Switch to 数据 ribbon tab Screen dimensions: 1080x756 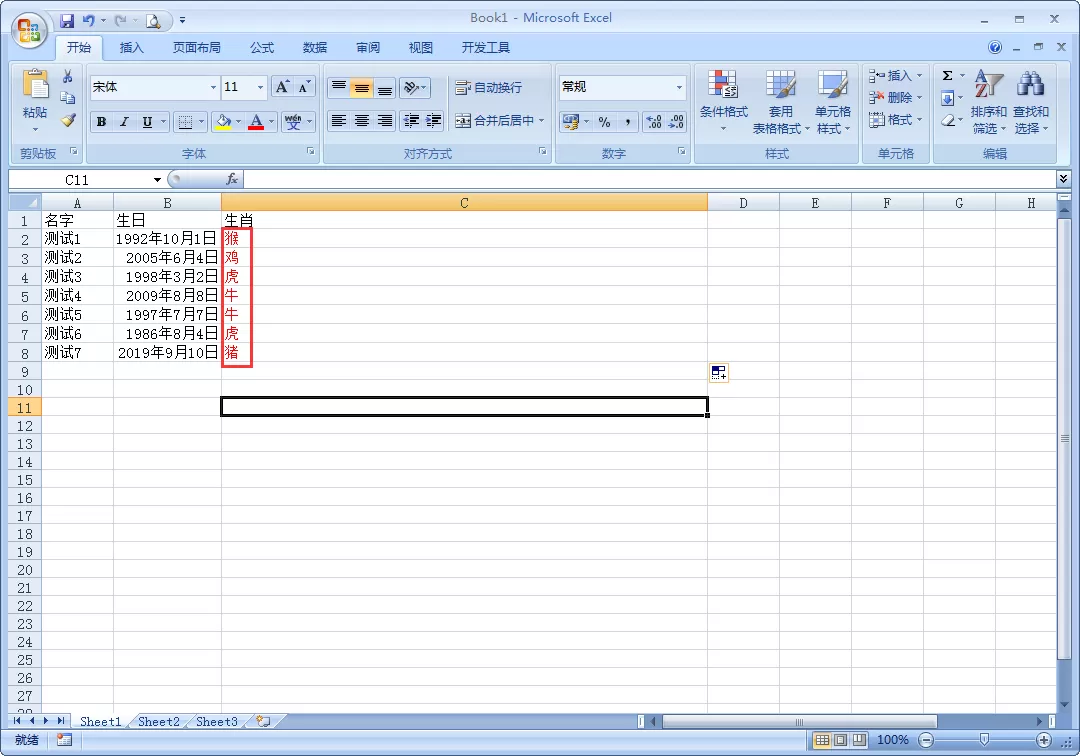pyautogui.click(x=315, y=48)
